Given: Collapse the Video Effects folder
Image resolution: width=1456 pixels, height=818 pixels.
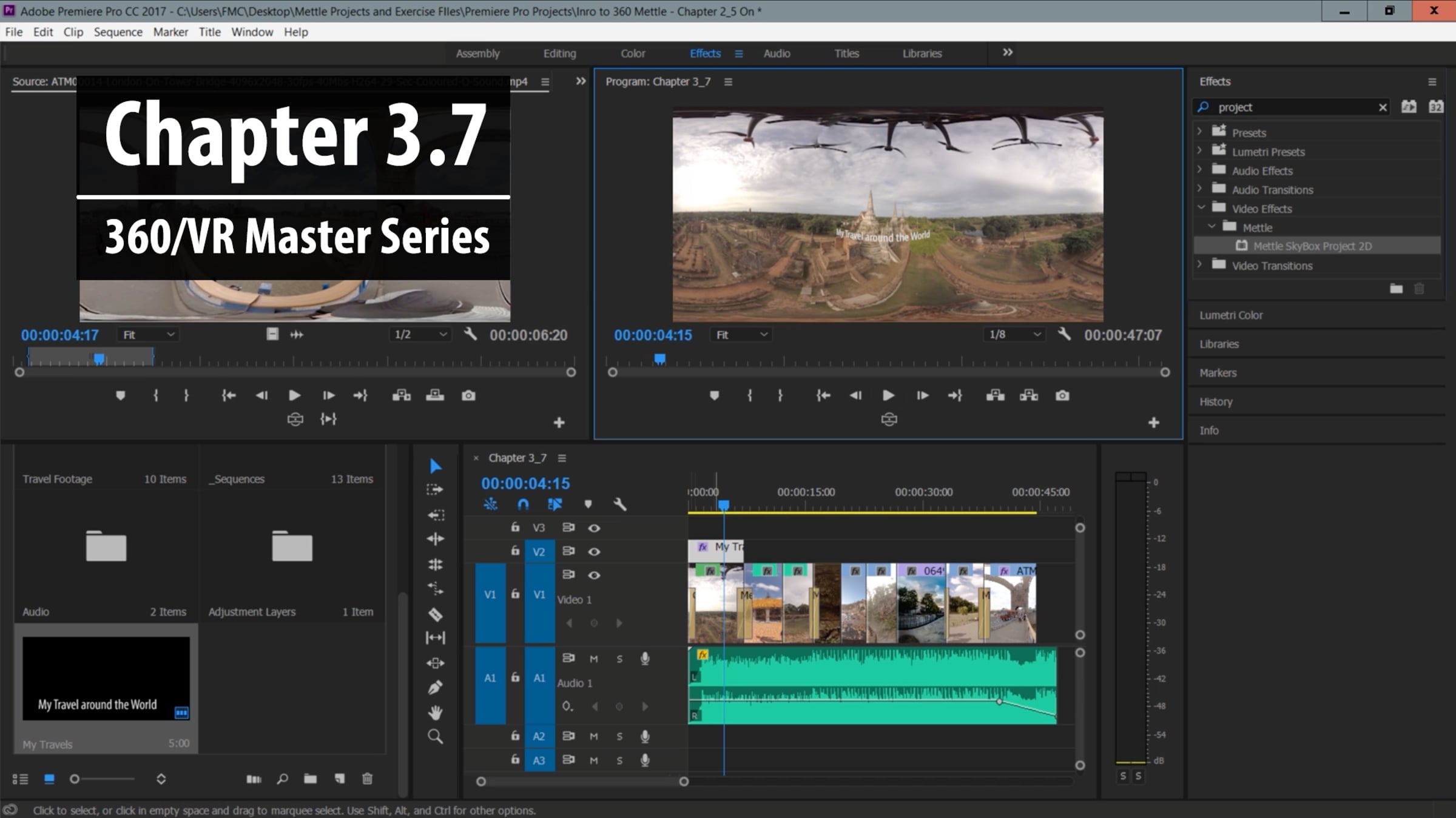Looking at the screenshot, I should coord(1201,208).
